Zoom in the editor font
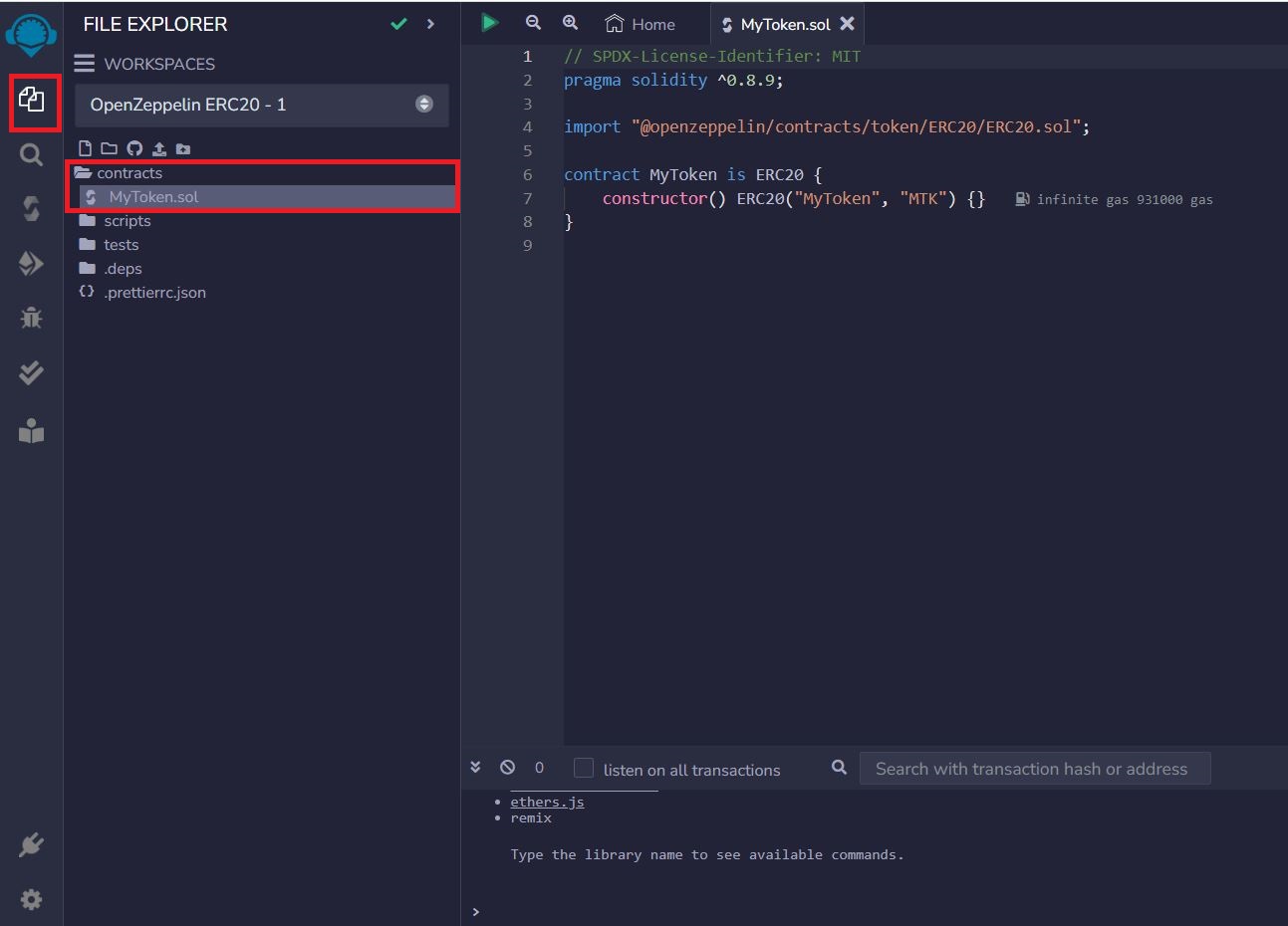Viewport: 1288px width, 926px height. tap(570, 23)
